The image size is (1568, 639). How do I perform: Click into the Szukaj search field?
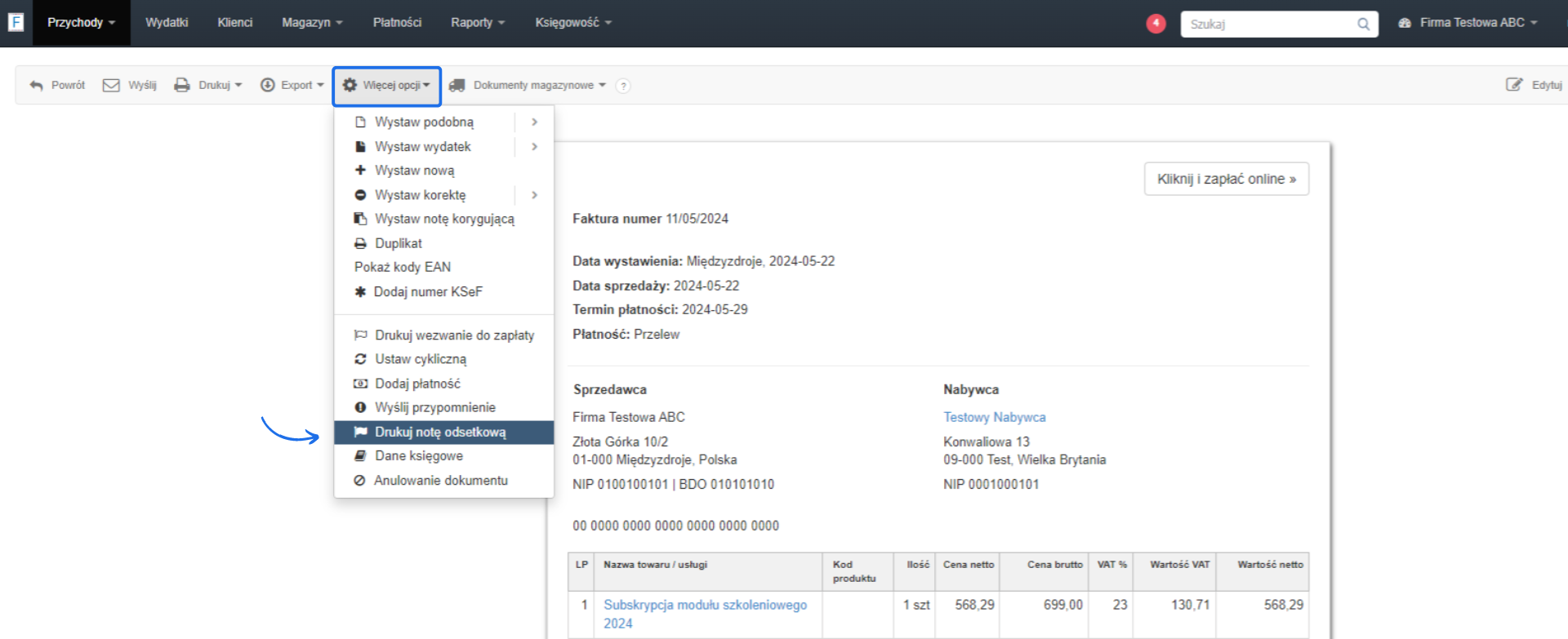pyautogui.click(x=1267, y=24)
